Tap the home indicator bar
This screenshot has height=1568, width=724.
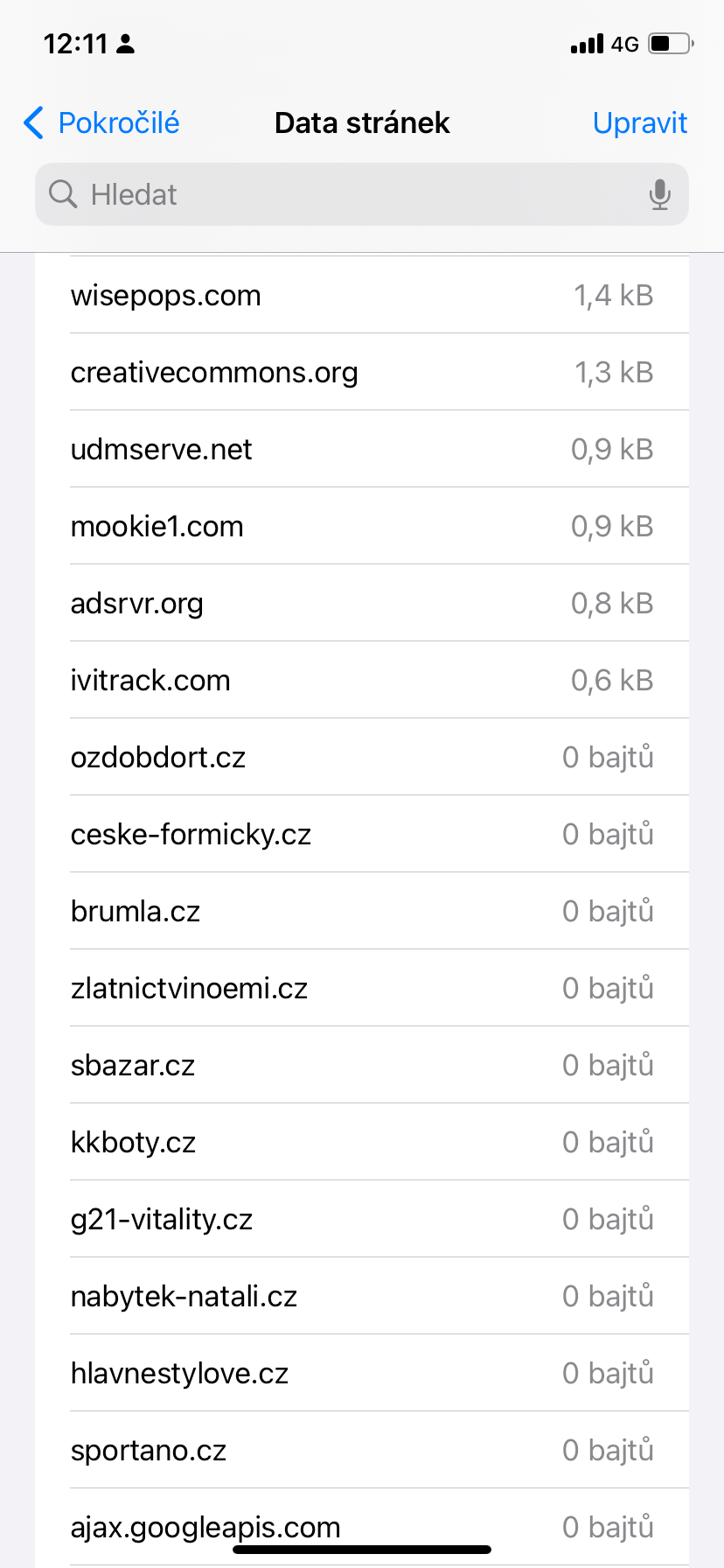(362, 1550)
